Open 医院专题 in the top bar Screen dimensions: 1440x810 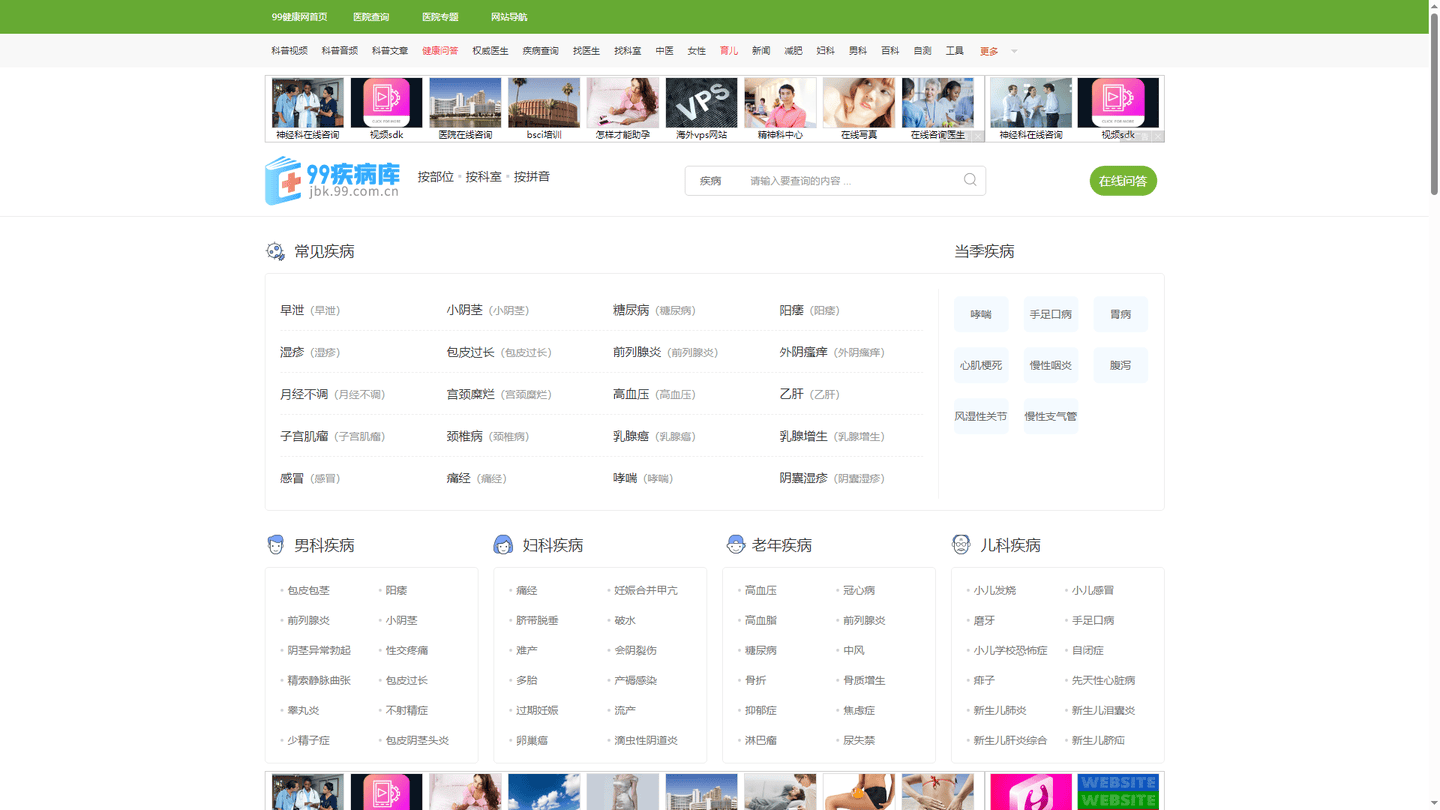pos(440,17)
